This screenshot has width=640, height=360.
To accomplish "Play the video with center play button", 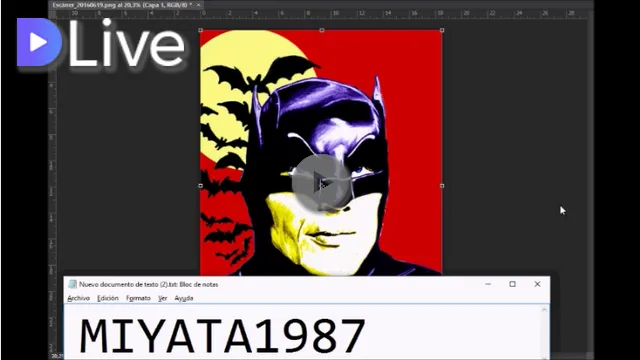I will (x=322, y=183).
